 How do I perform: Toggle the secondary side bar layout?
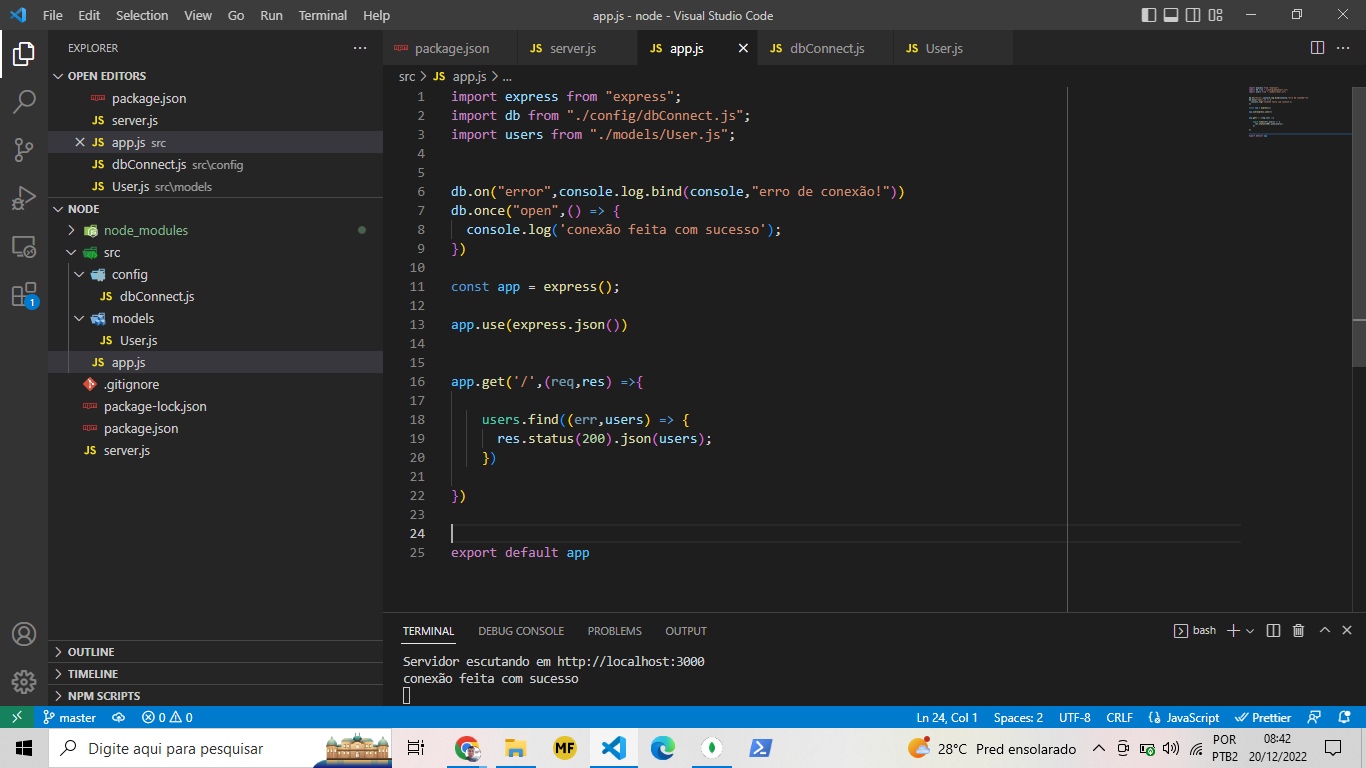pyautogui.click(x=1193, y=15)
